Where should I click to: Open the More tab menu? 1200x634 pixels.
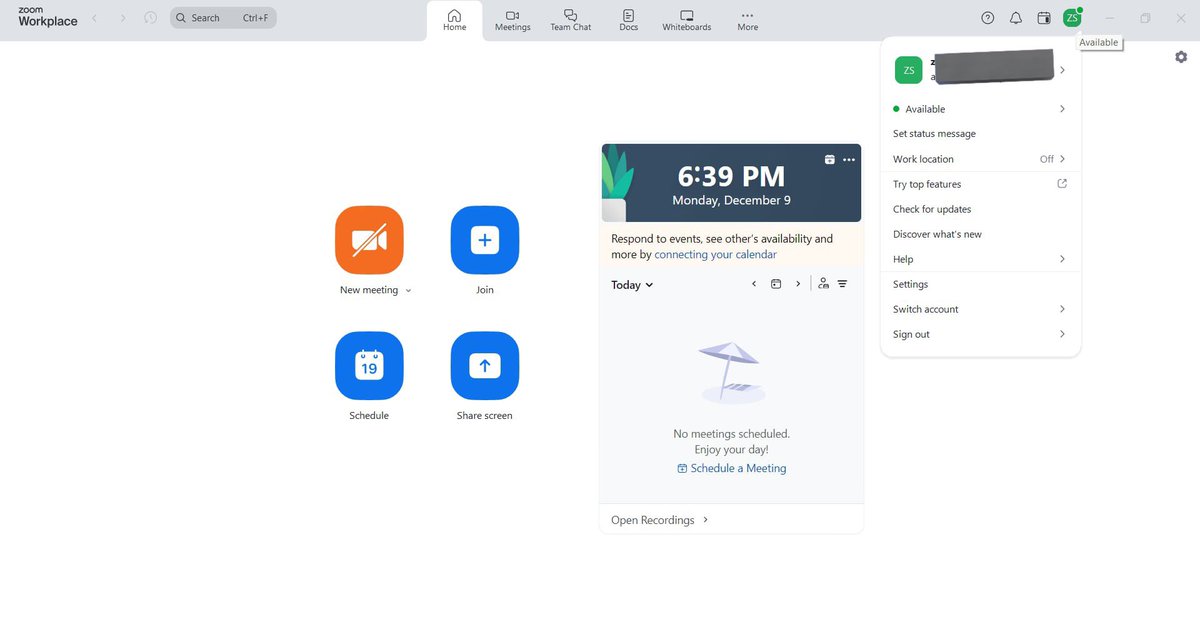(x=747, y=20)
